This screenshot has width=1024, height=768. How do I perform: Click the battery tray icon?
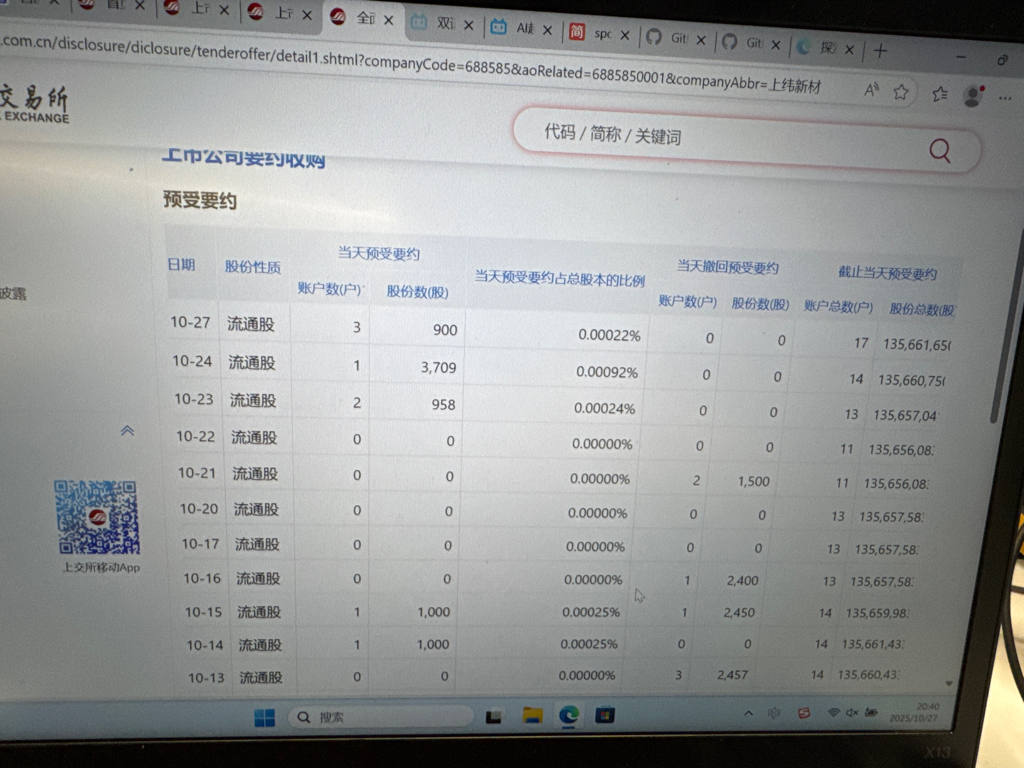[871, 712]
